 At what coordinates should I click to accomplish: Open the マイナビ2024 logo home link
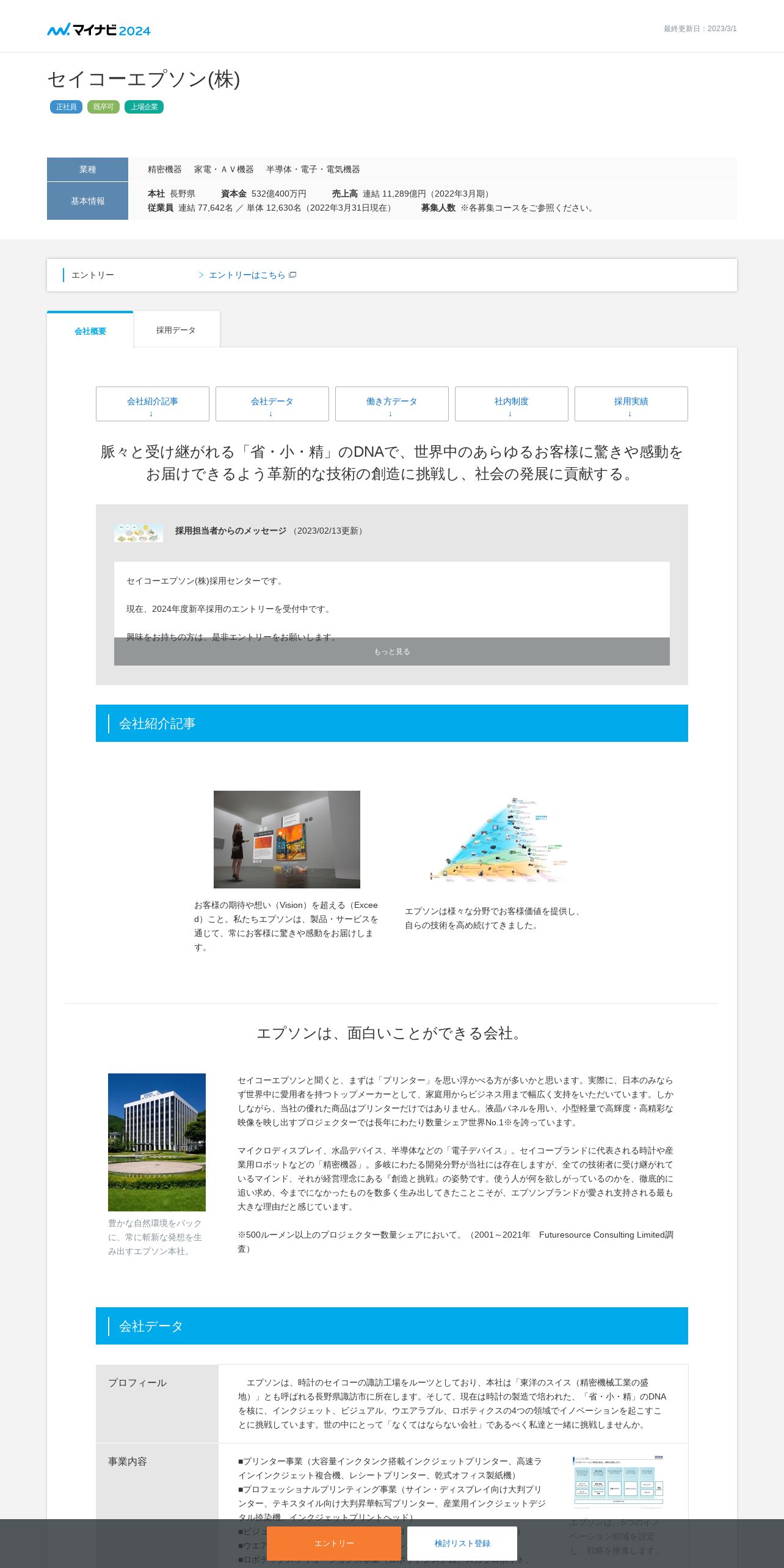click(x=99, y=30)
